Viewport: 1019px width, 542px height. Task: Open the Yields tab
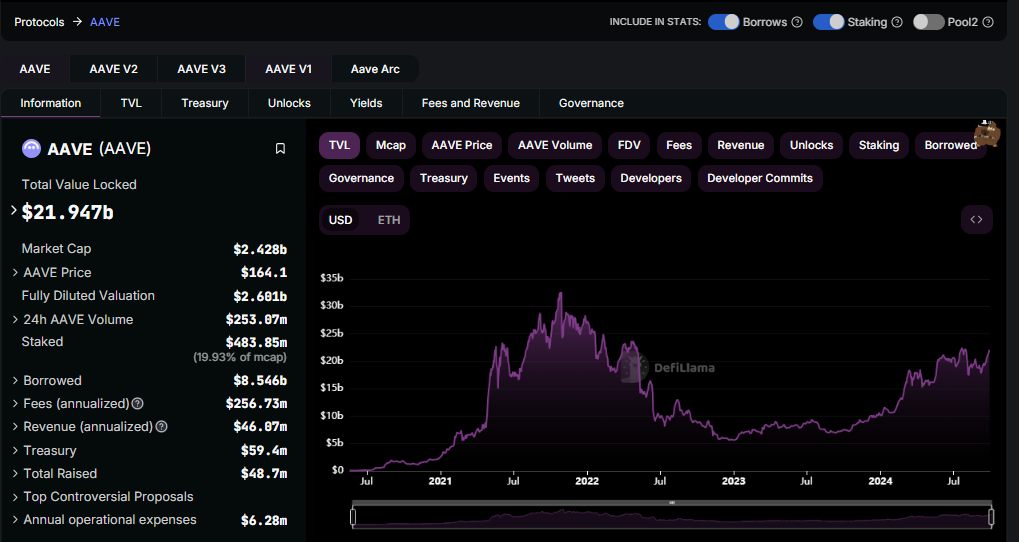[366, 103]
